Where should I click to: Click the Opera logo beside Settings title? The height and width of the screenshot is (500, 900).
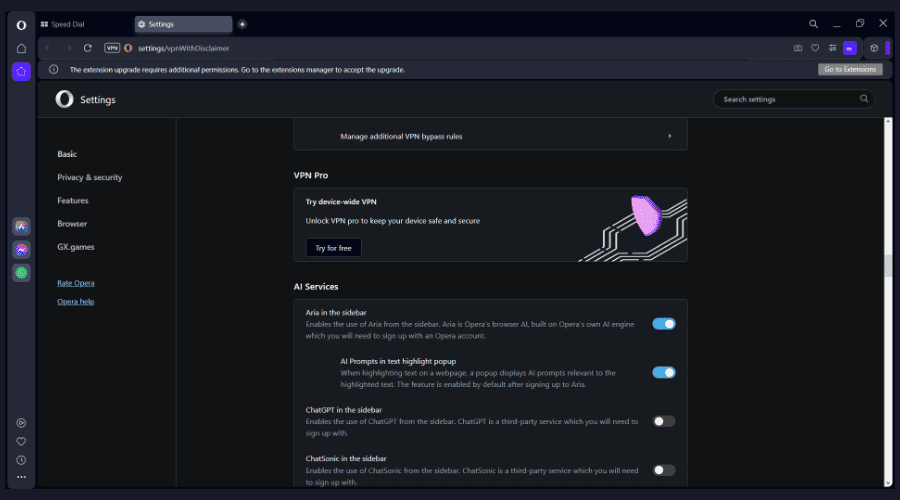point(64,99)
